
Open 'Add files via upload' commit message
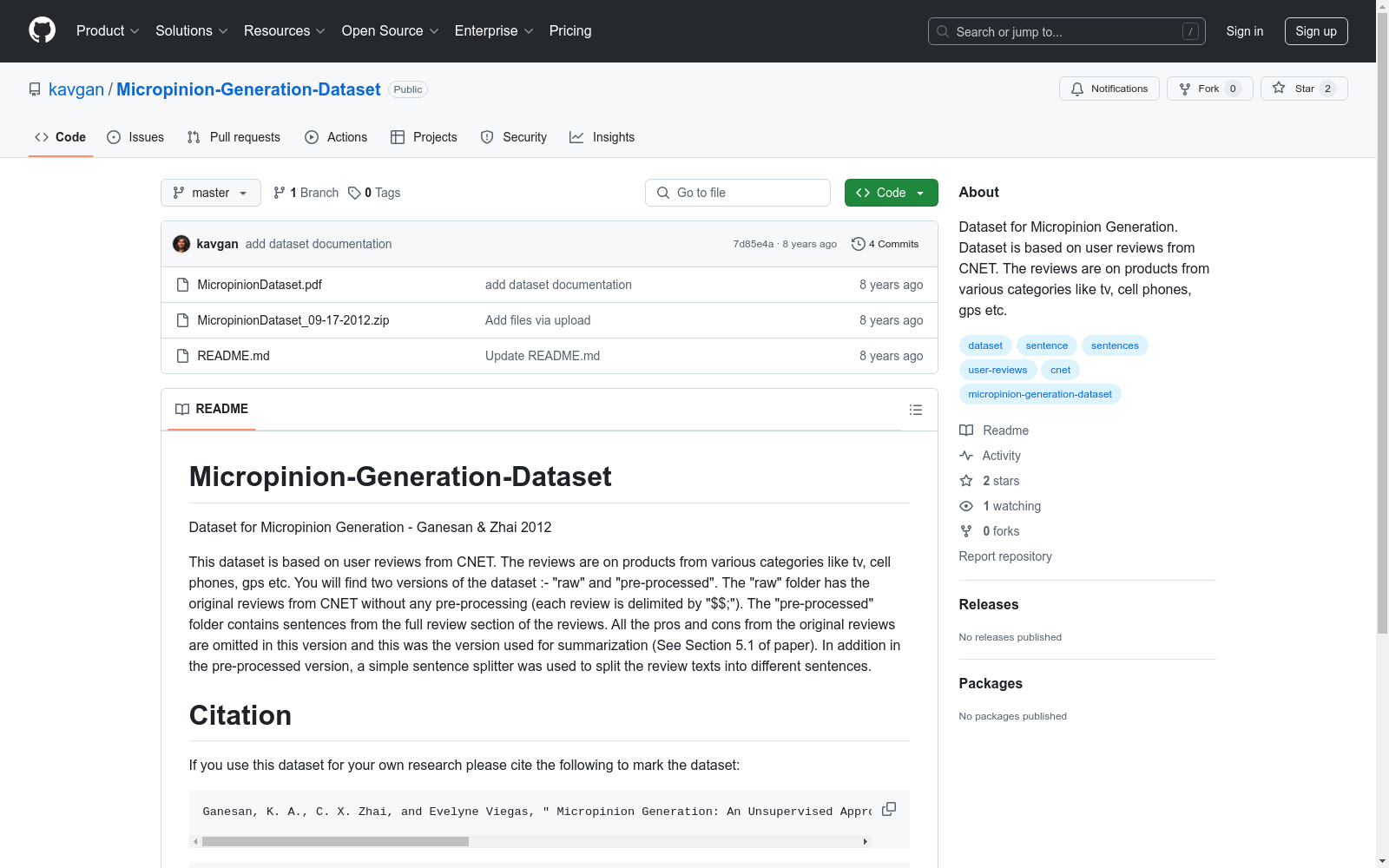(537, 320)
